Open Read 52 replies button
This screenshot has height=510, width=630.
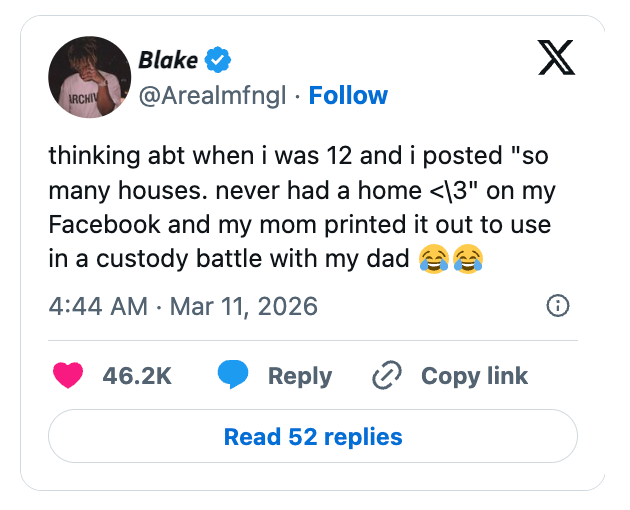(x=313, y=437)
